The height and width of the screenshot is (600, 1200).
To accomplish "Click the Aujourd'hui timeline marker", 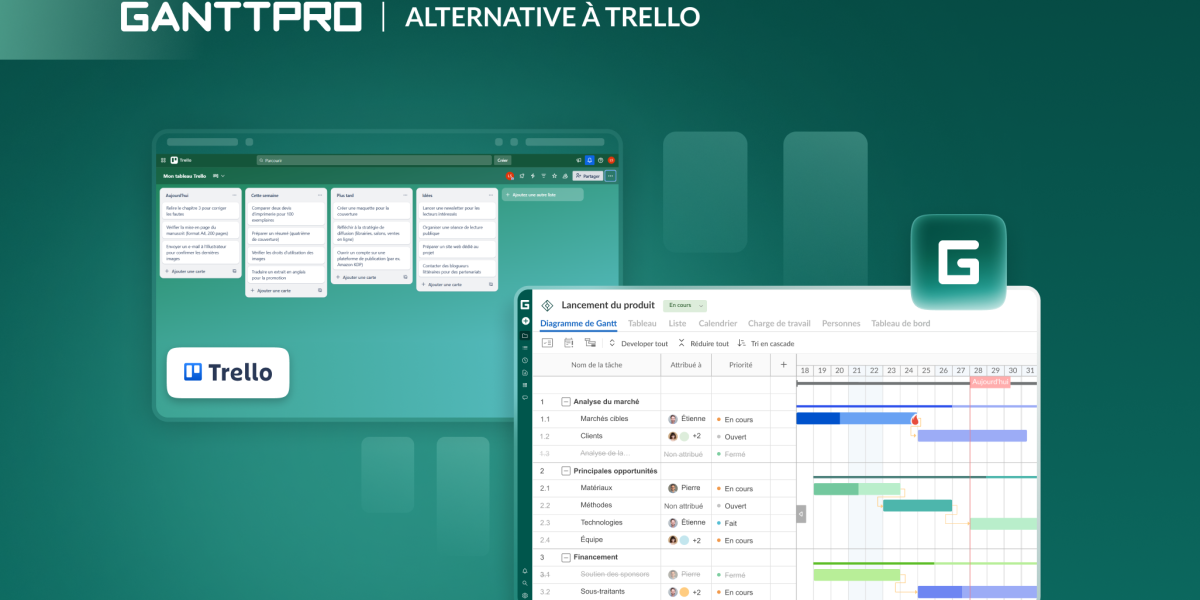I will [x=990, y=382].
